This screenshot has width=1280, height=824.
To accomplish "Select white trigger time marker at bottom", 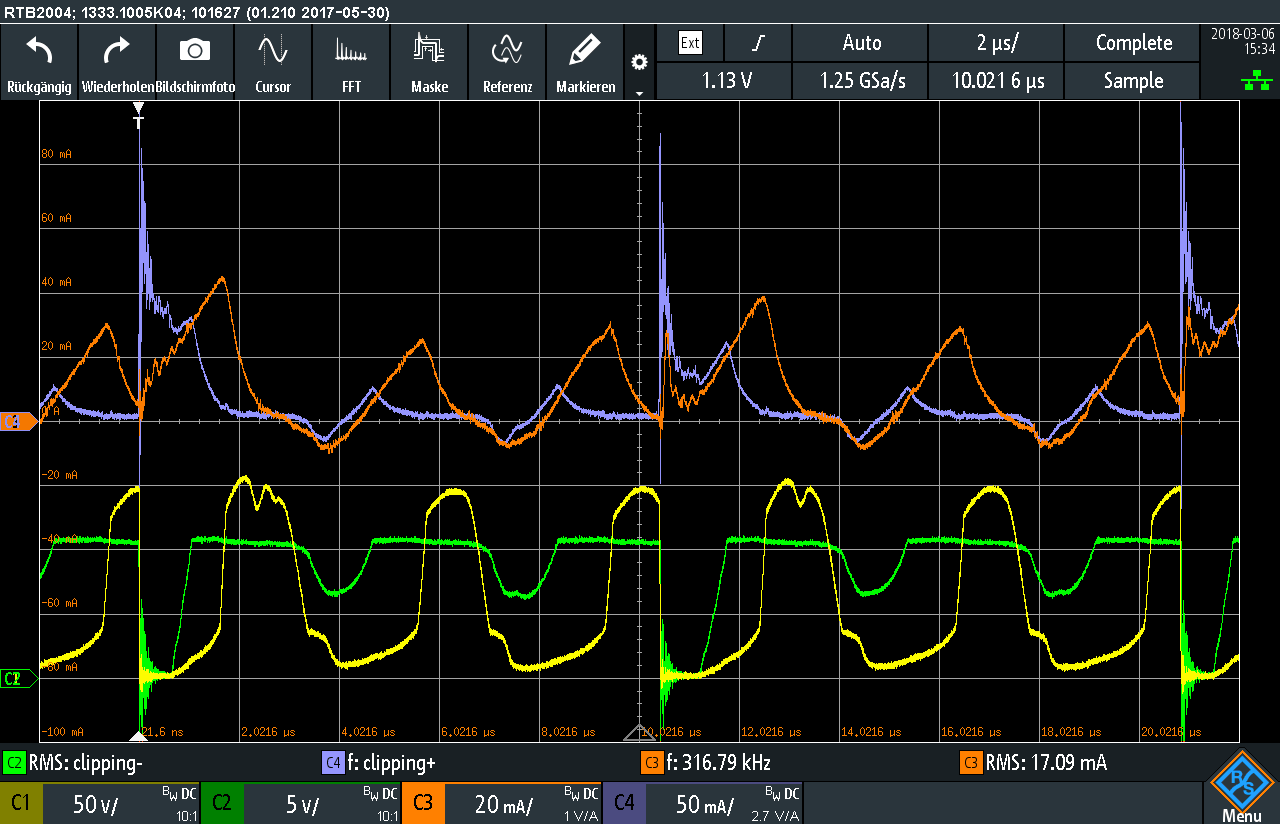I will click(x=139, y=735).
